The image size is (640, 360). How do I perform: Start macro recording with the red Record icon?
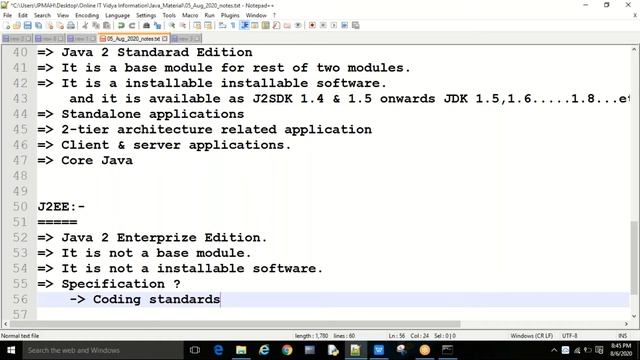(312, 25)
